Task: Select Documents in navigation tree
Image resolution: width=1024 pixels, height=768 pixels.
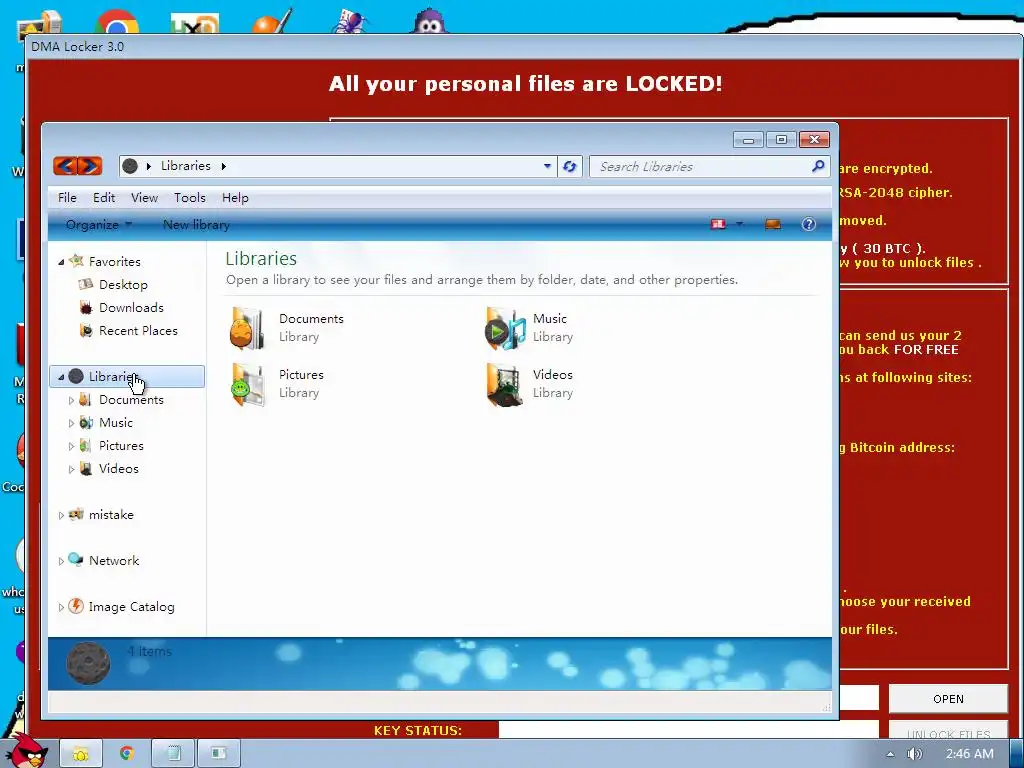Action: pyautogui.click(x=131, y=400)
